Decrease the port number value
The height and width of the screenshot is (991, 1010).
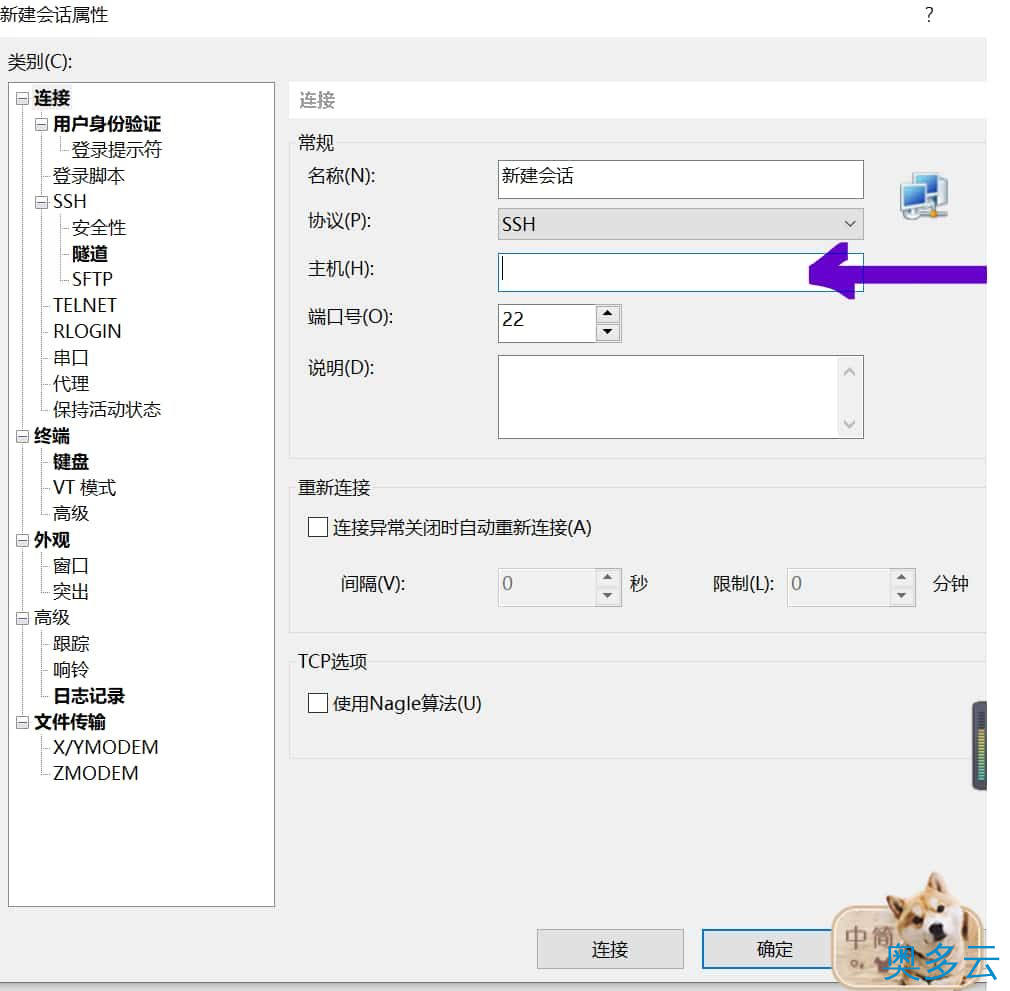[x=607, y=332]
